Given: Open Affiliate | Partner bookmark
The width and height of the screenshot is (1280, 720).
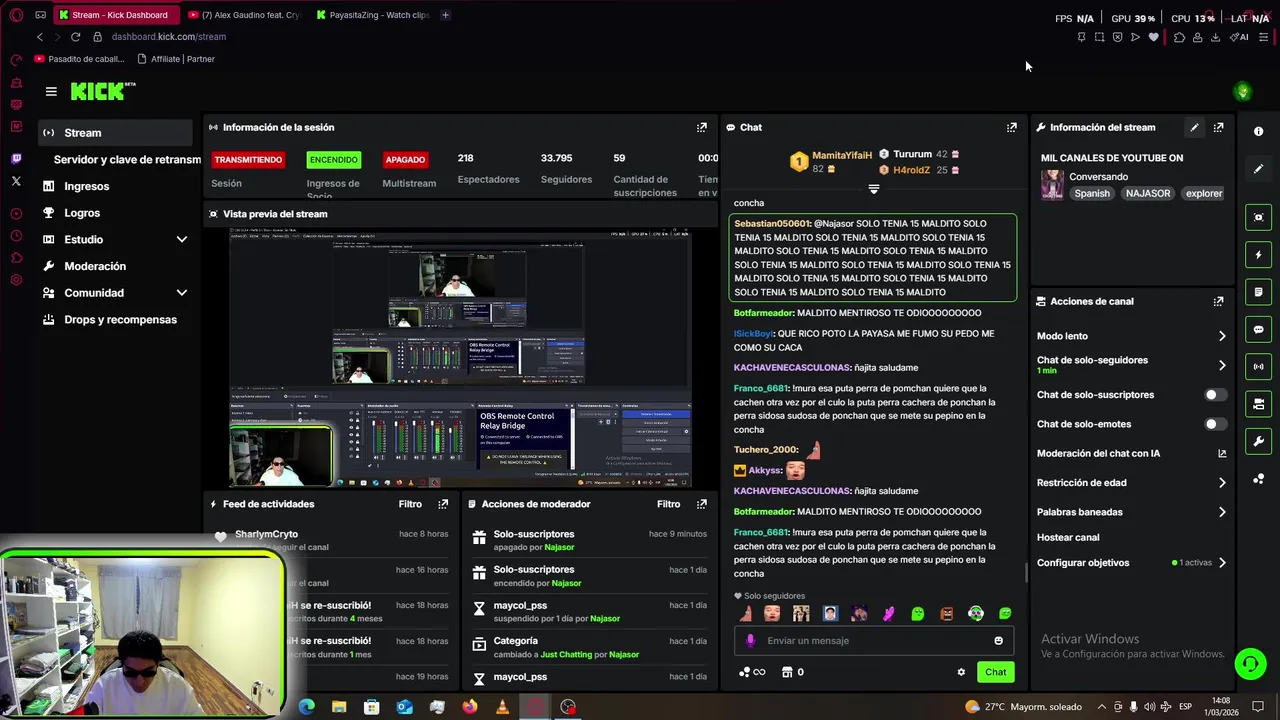Looking at the screenshot, I should [x=175, y=59].
